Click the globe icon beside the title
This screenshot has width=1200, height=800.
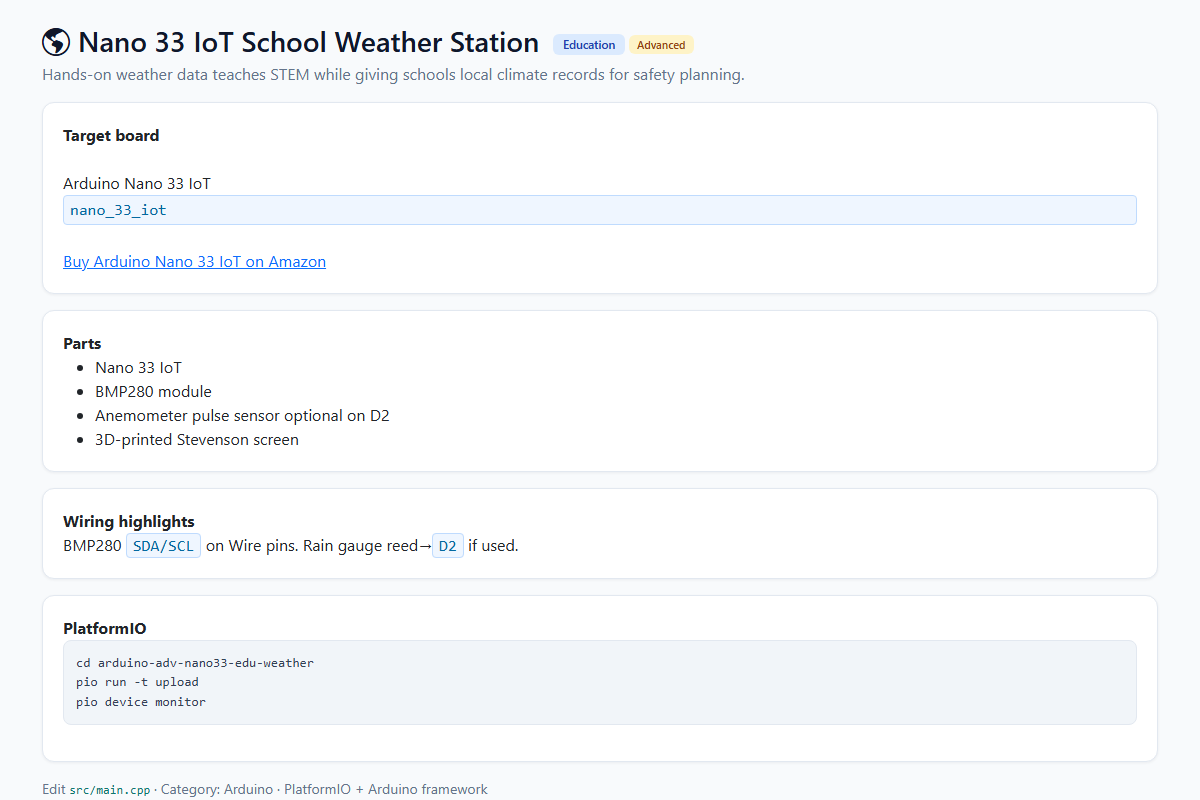pyautogui.click(x=56, y=42)
